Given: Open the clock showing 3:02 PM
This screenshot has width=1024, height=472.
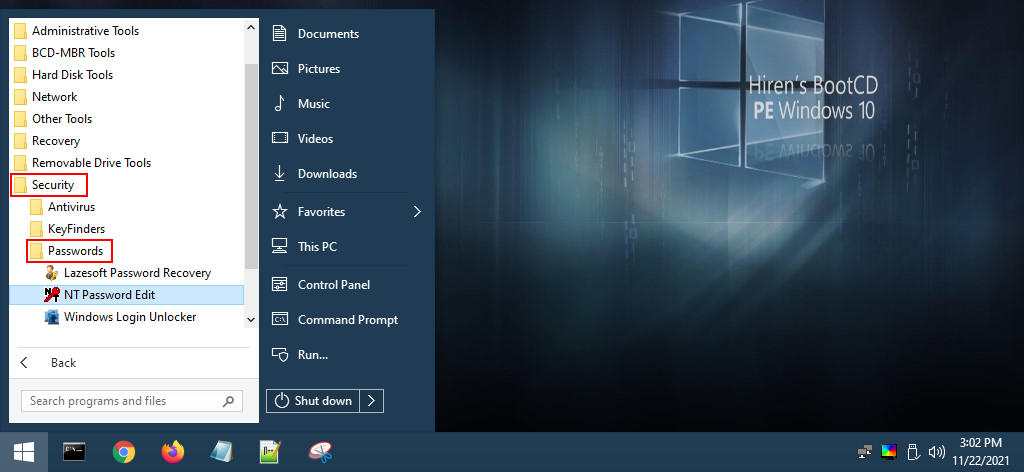Looking at the screenshot, I should tap(980, 452).
